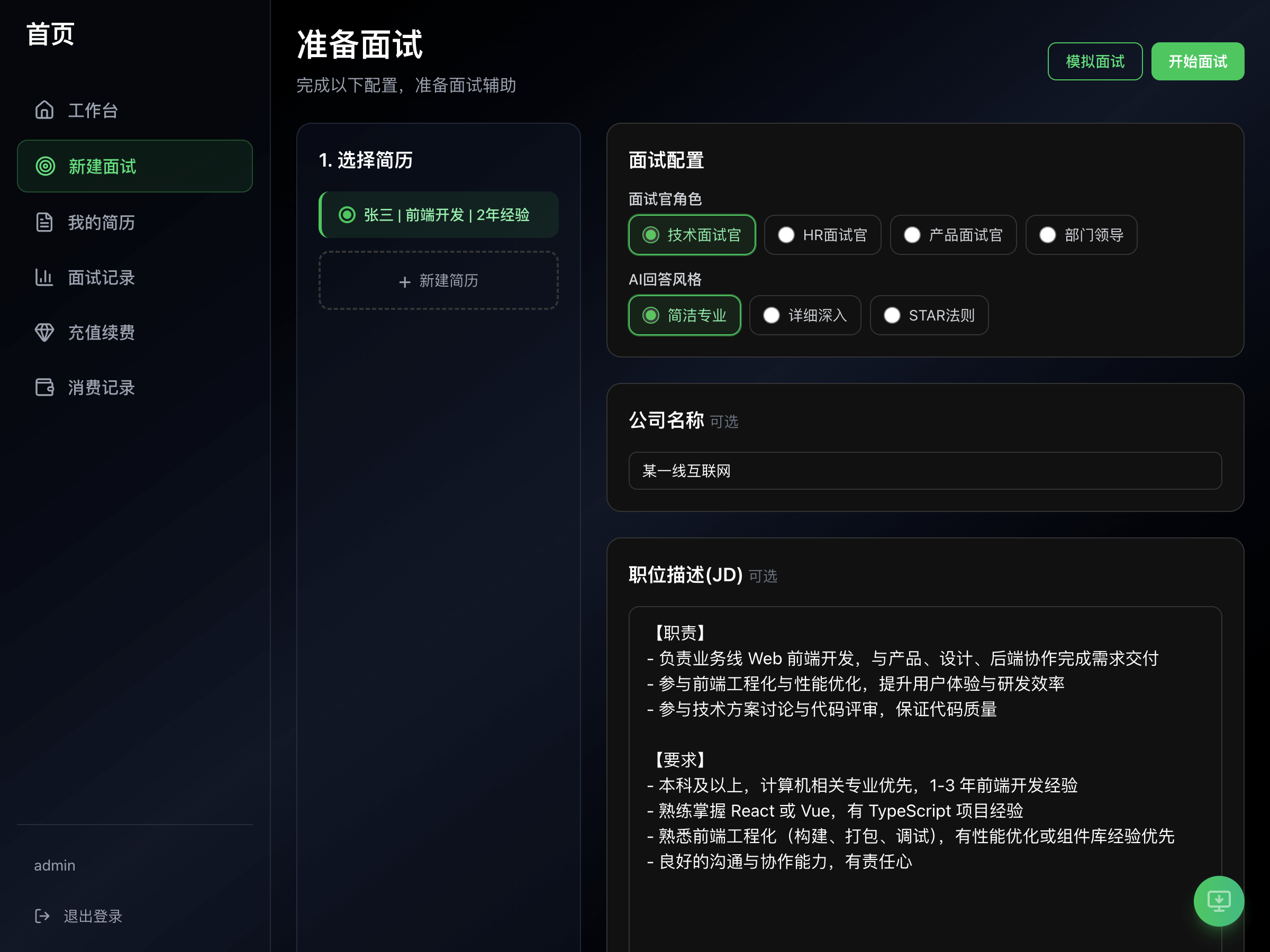Viewport: 1270px width, 952px height.
Task: Click the document icon for 我的简历
Action: click(x=44, y=222)
